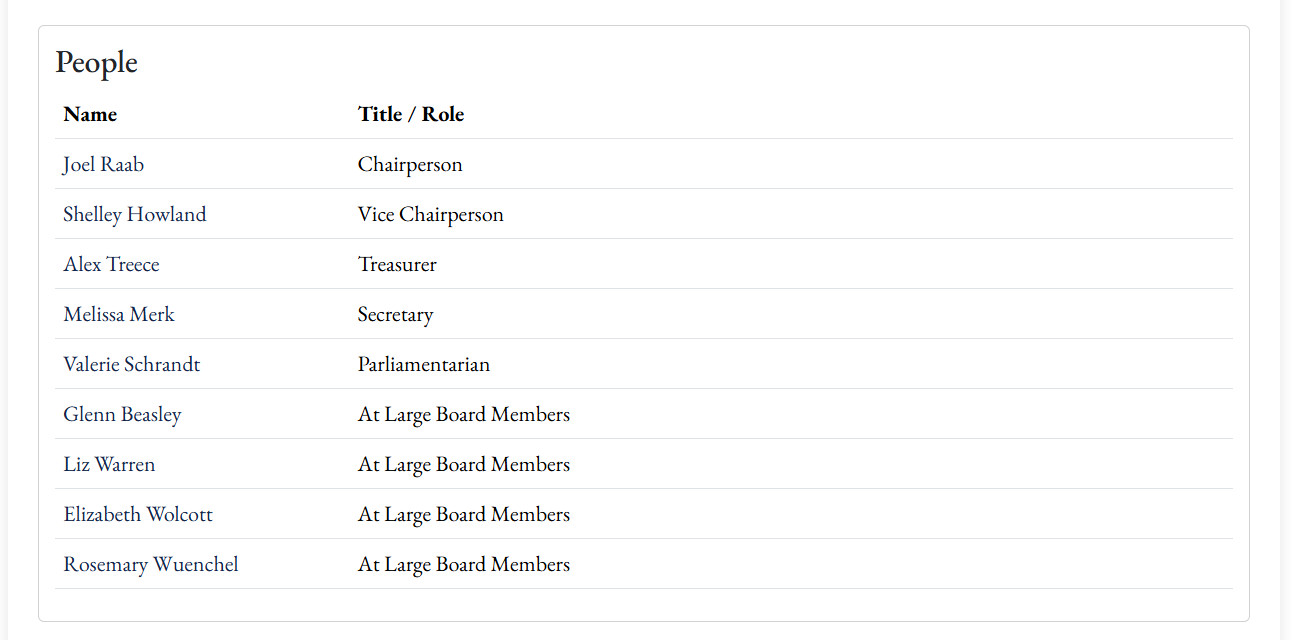
Task: Click the Title / Role column header
Action: pos(411,114)
